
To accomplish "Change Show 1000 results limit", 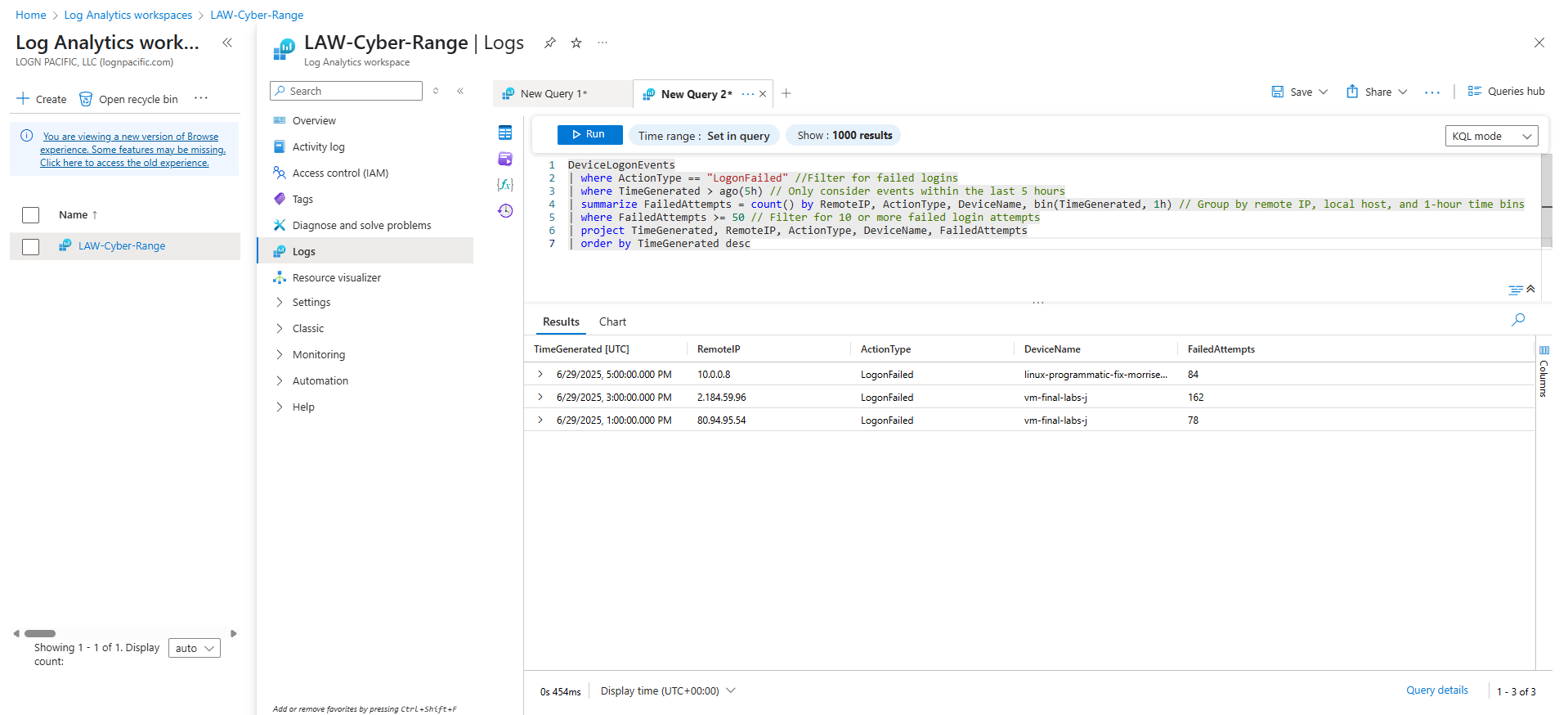I will tap(844, 136).
